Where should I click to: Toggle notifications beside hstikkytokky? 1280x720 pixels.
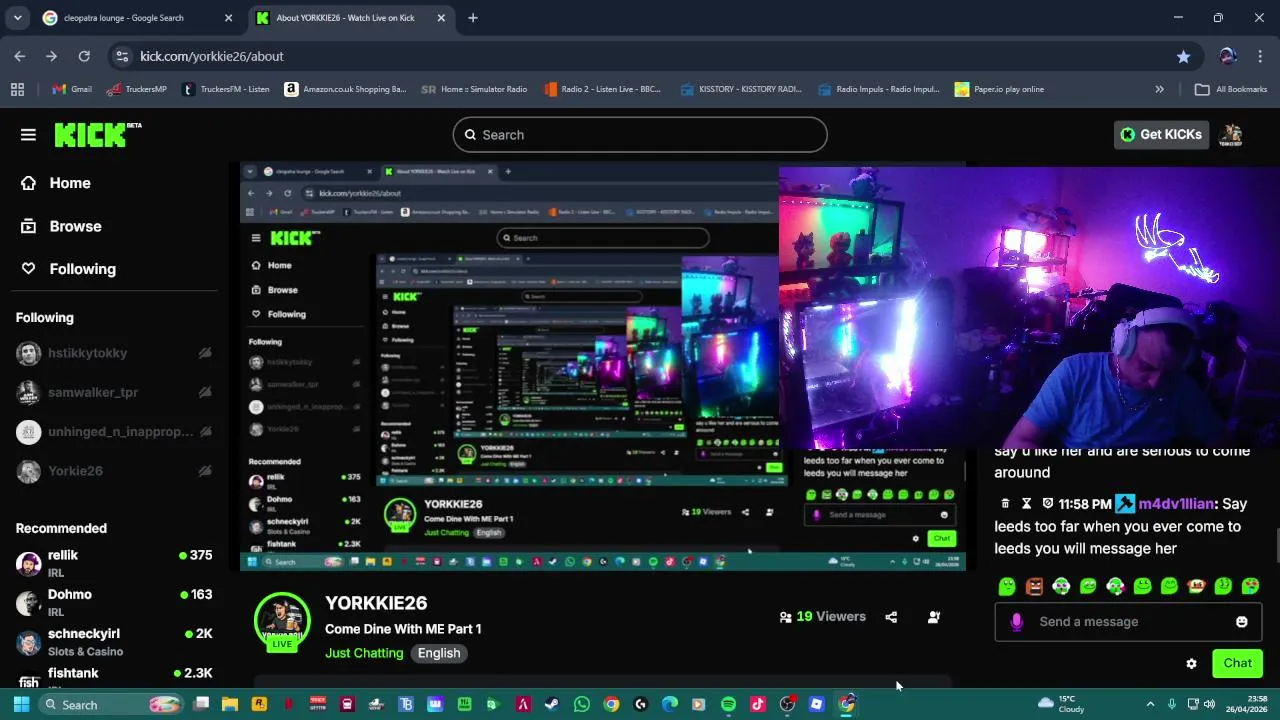coord(205,353)
